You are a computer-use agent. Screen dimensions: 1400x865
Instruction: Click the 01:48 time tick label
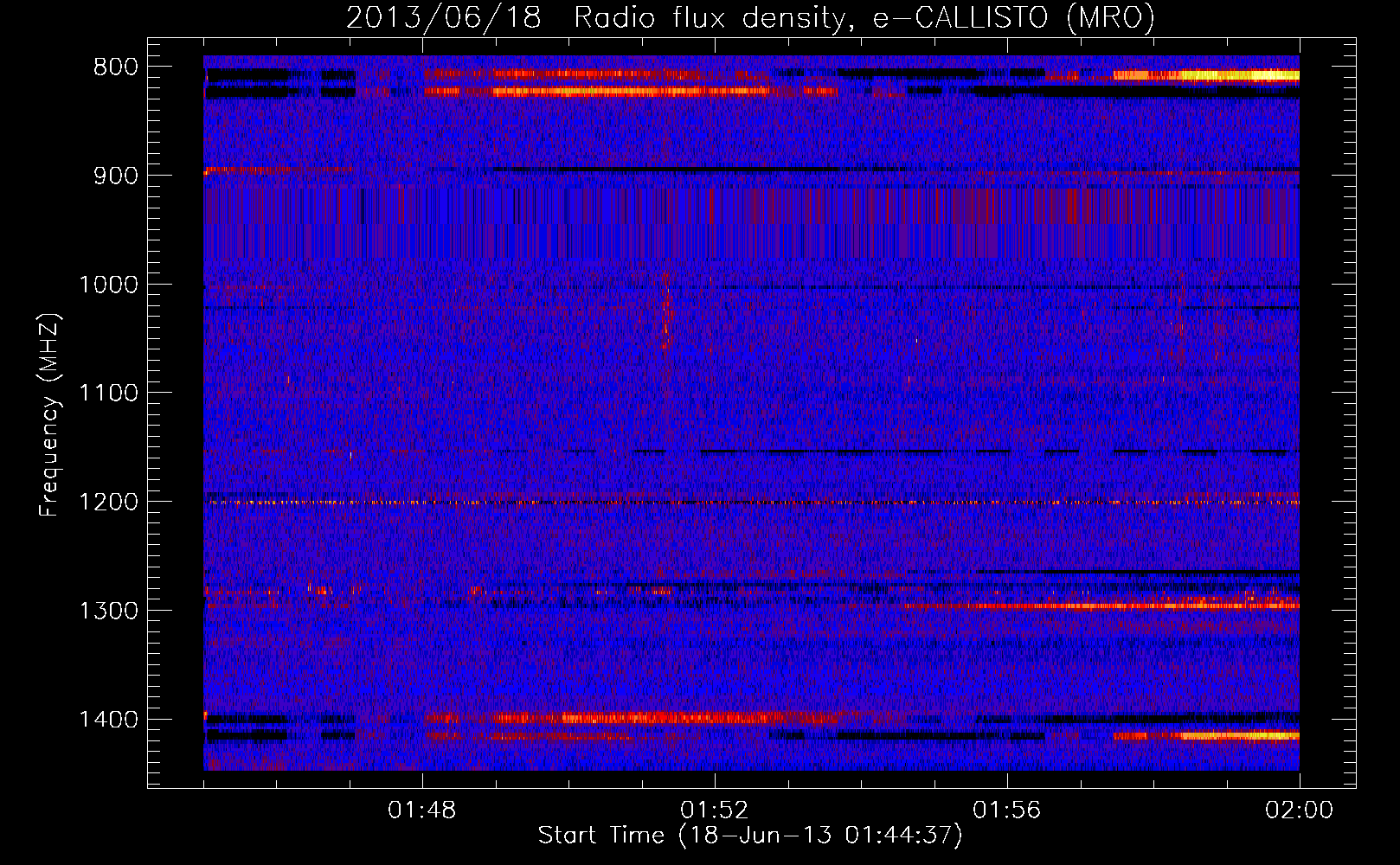click(422, 811)
